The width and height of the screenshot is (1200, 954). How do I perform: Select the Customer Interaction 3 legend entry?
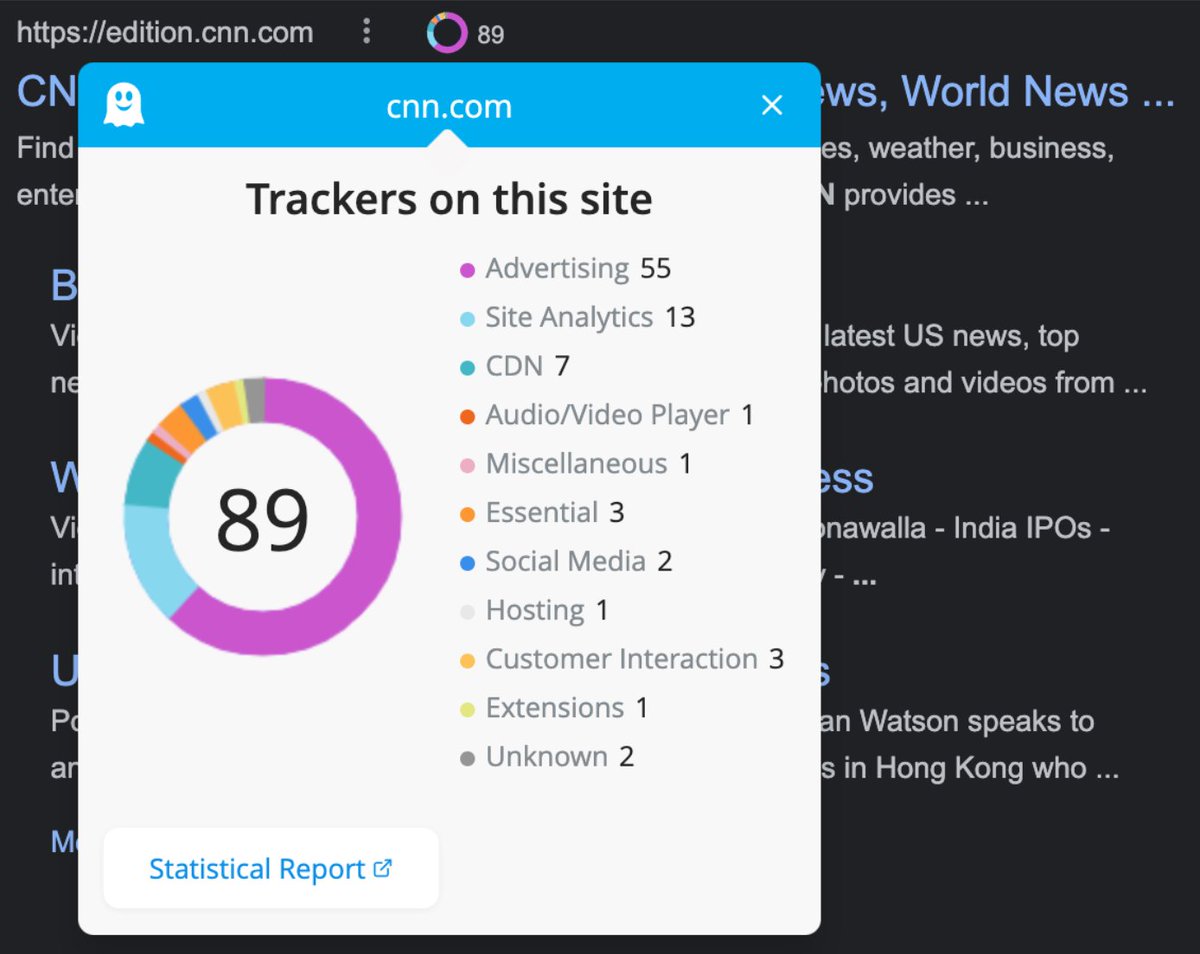[621, 660]
